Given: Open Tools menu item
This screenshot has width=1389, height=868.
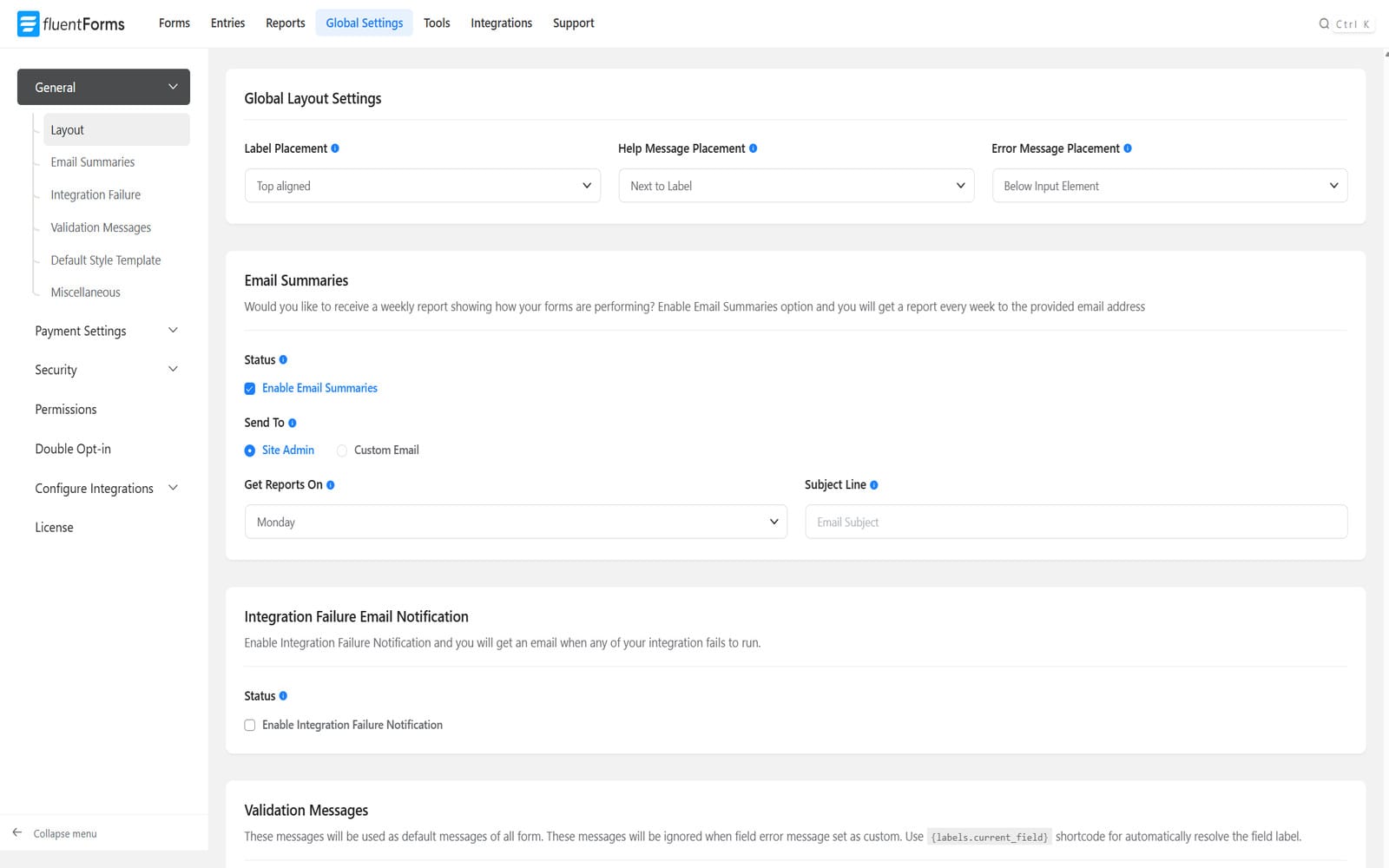Looking at the screenshot, I should (x=437, y=23).
